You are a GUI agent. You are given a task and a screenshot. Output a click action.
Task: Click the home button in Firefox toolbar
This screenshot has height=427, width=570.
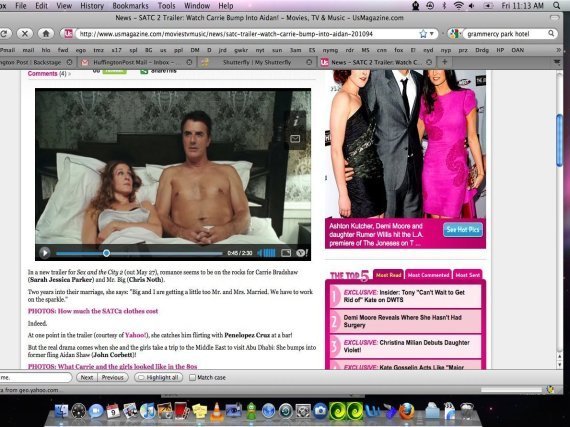pyautogui.click(x=46, y=34)
